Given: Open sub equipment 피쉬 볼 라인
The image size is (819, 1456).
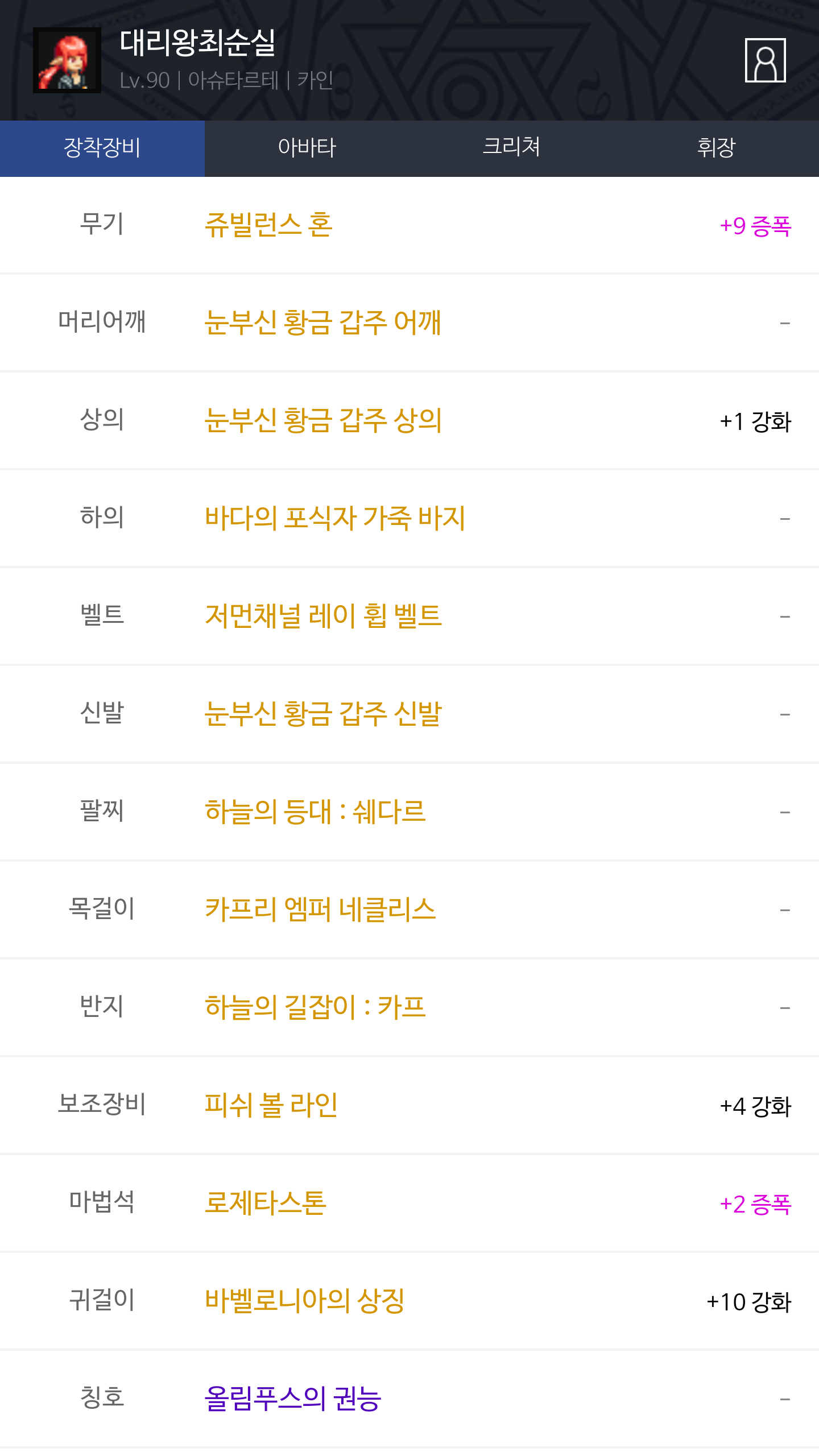Looking at the screenshot, I should 271,1106.
